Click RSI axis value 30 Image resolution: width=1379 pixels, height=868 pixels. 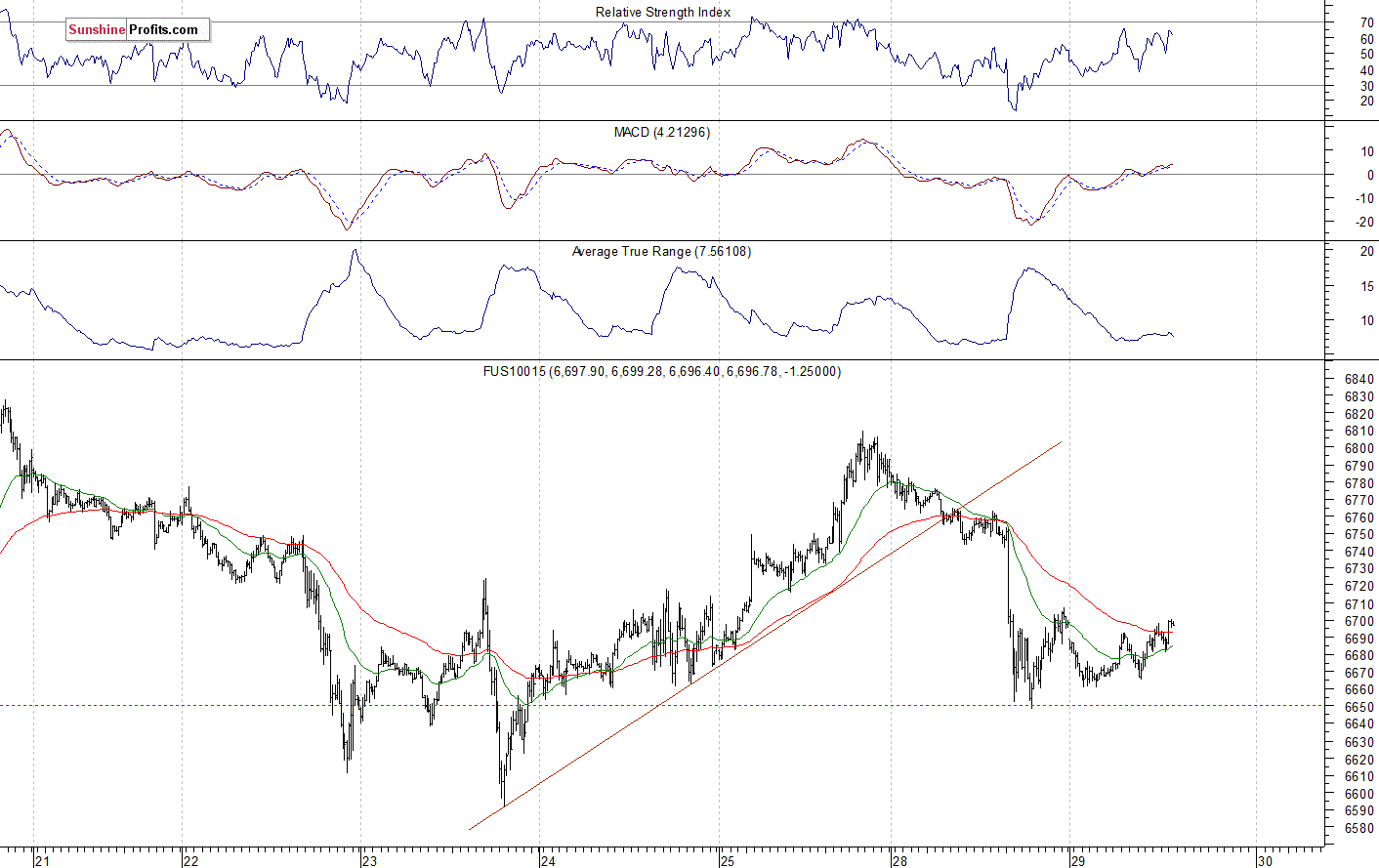pos(1367,87)
